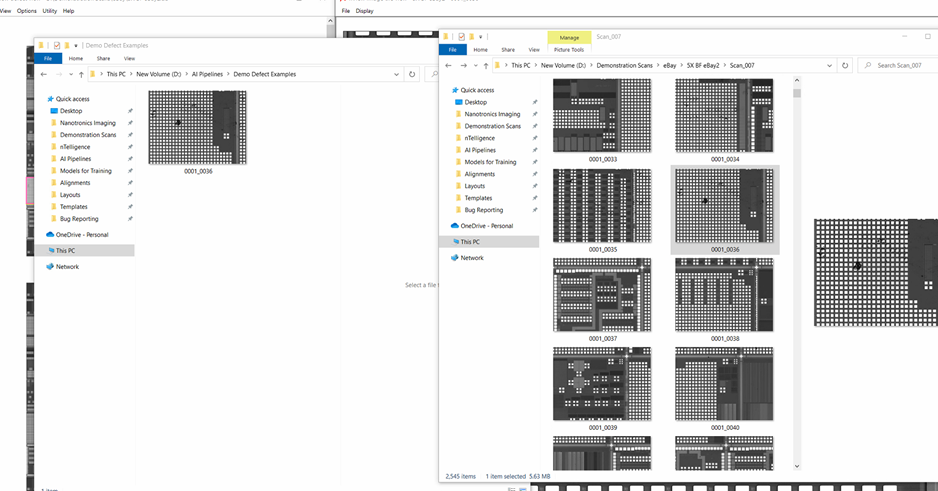Select the 0001_0033 image thumbnail
Viewport: 938px width, 491px height.
tap(602, 116)
